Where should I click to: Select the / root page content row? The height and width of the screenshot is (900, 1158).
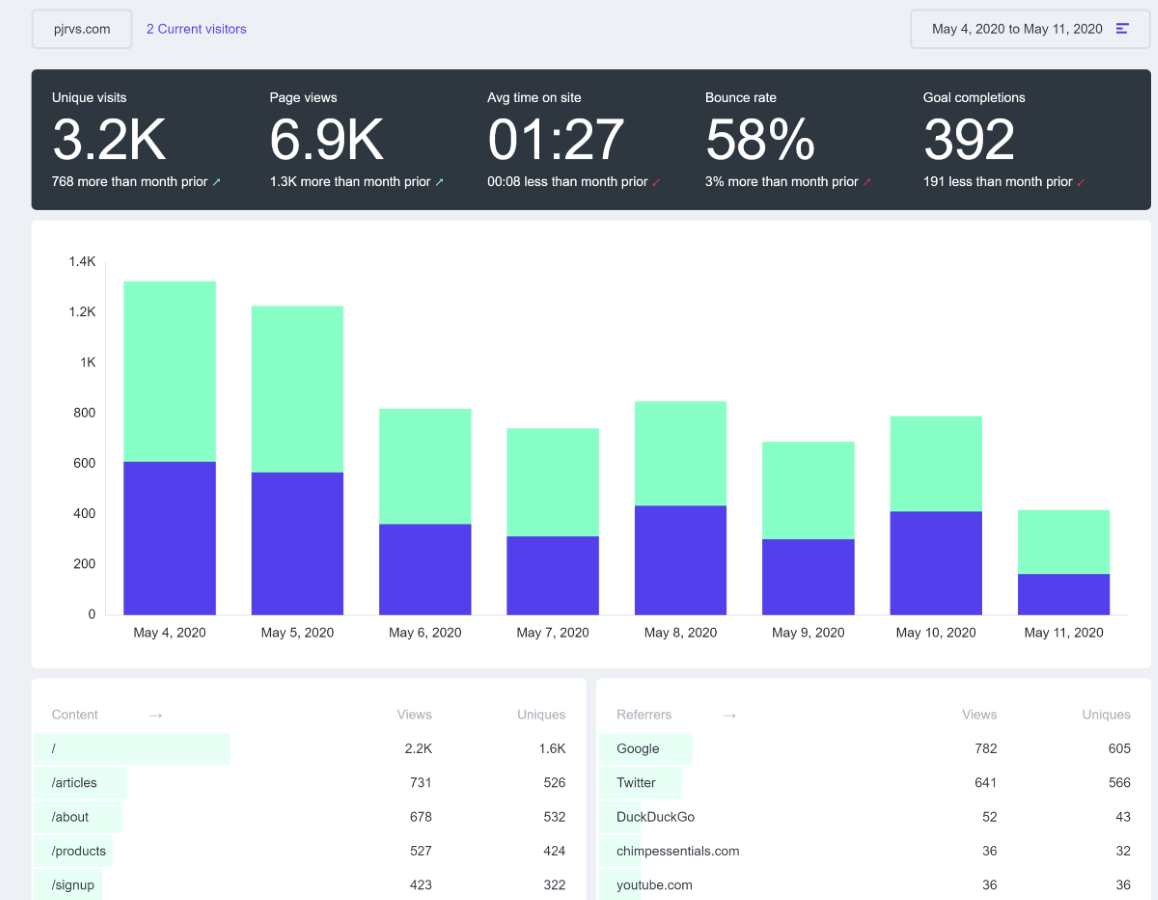point(309,749)
